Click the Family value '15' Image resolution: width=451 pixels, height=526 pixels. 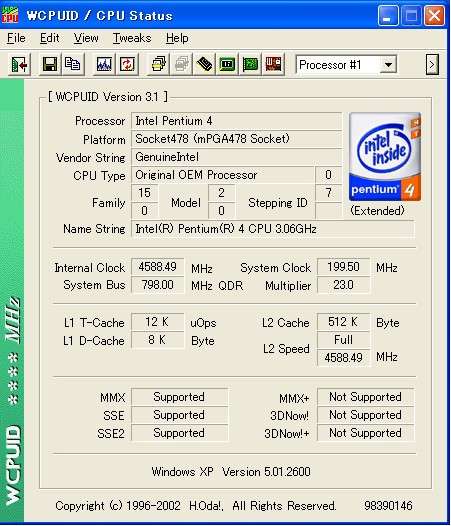click(x=145, y=193)
